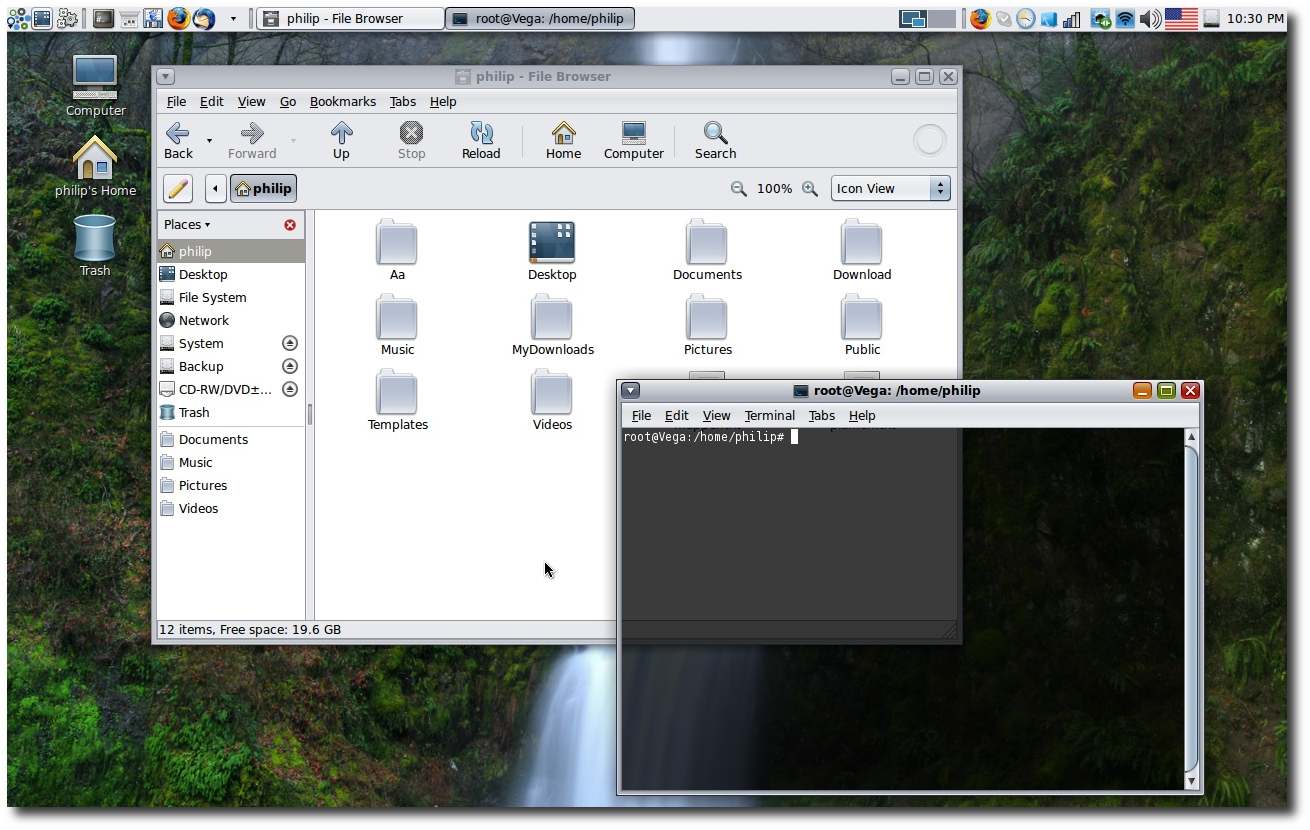The image size is (1310, 830).
Task: Open Computer desktop icon
Action: click(x=95, y=86)
